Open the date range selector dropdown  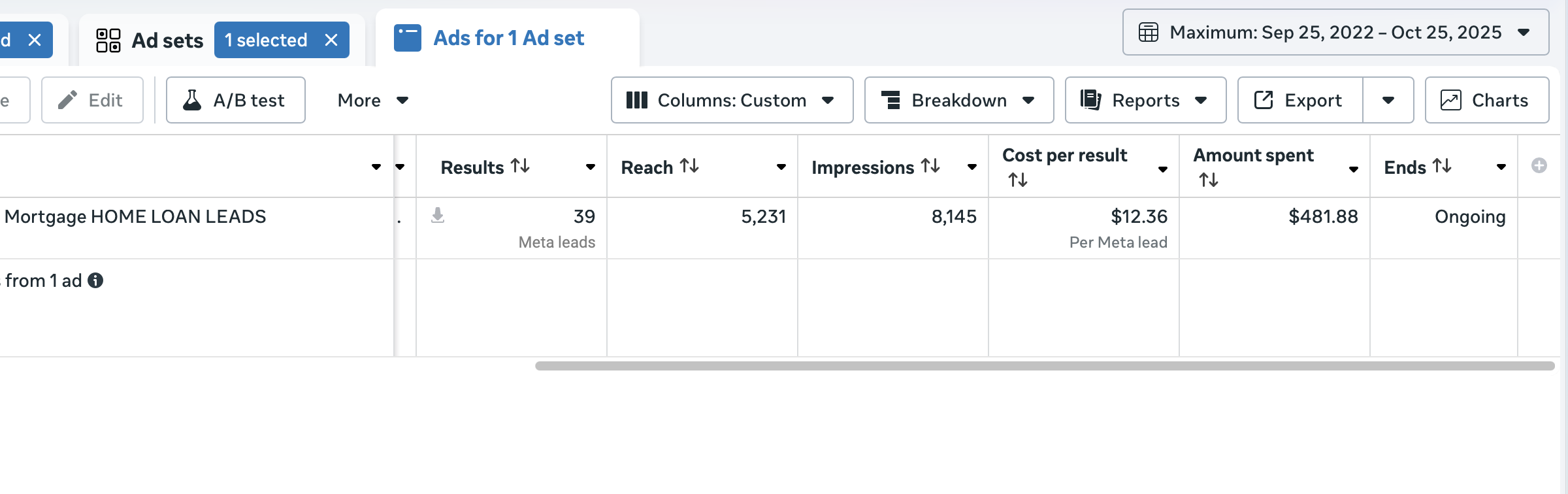pyautogui.click(x=1335, y=32)
